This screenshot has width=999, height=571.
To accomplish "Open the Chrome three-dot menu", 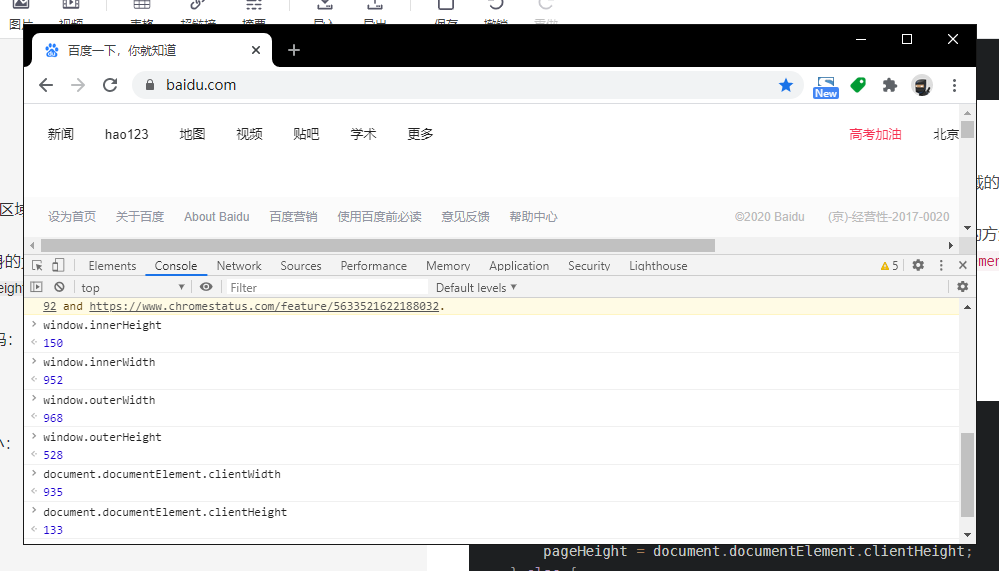I will pos(954,85).
